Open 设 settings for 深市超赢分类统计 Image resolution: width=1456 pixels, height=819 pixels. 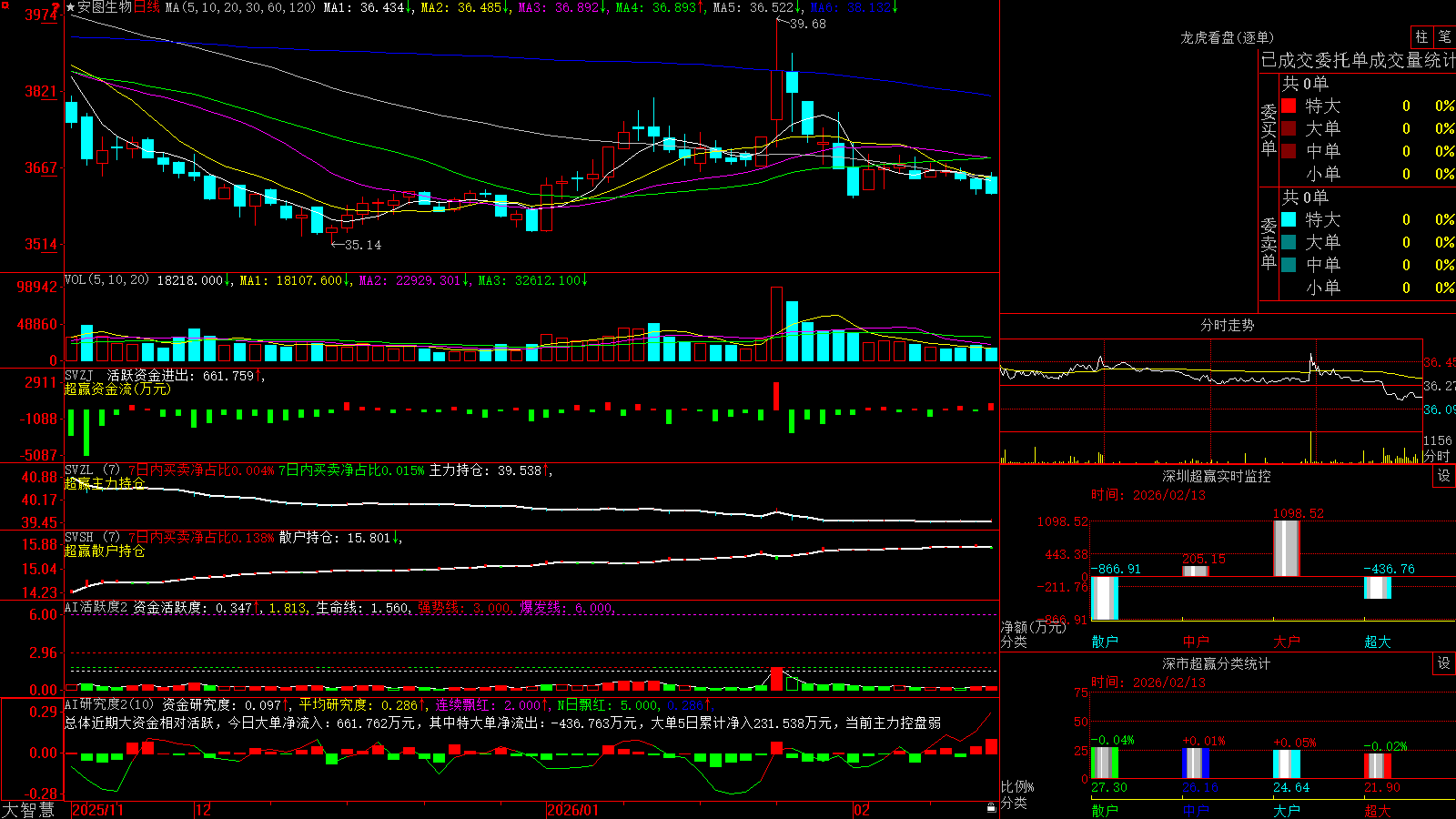click(1444, 663)
